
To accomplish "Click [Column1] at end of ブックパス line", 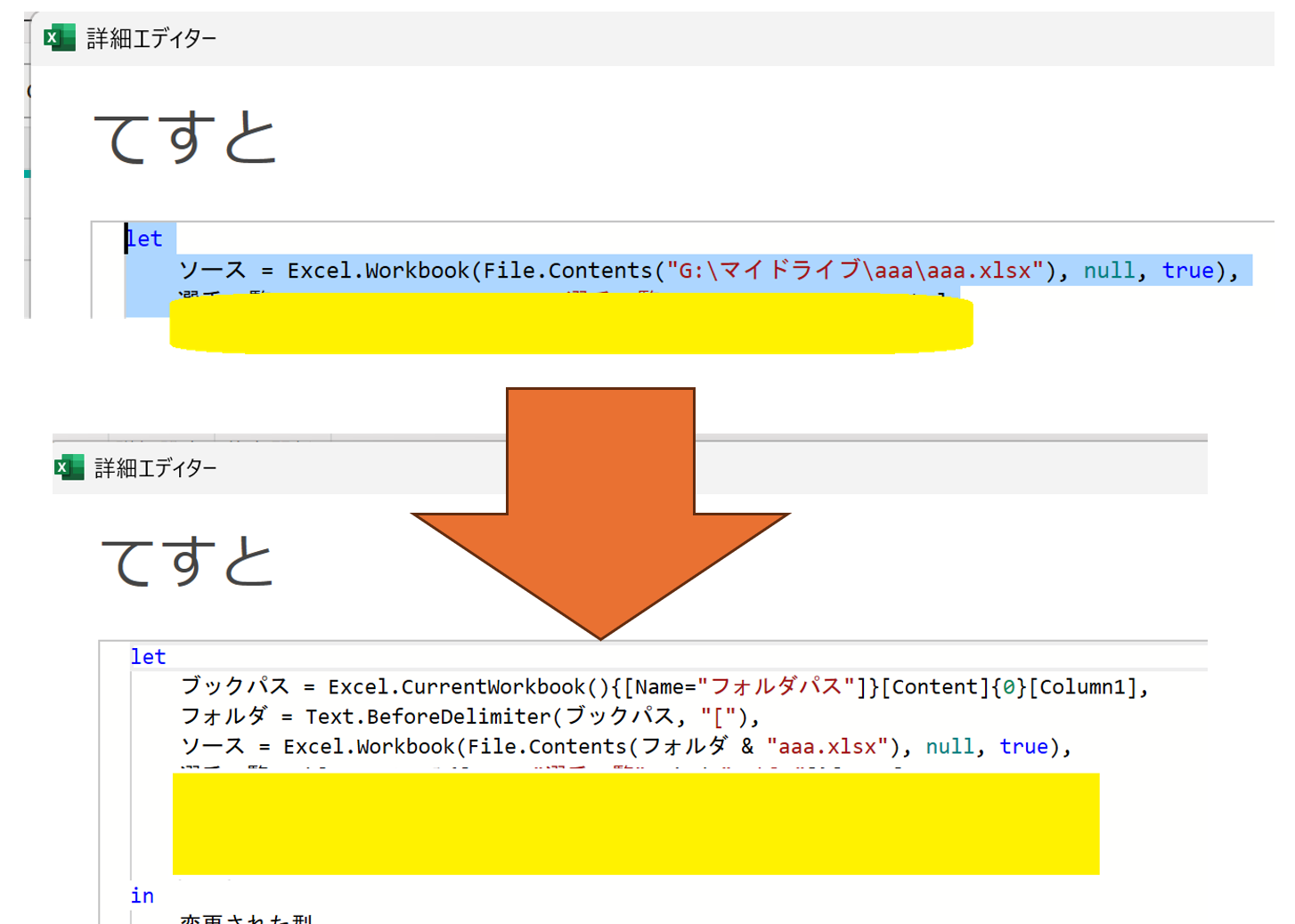I will (1083, 687).
